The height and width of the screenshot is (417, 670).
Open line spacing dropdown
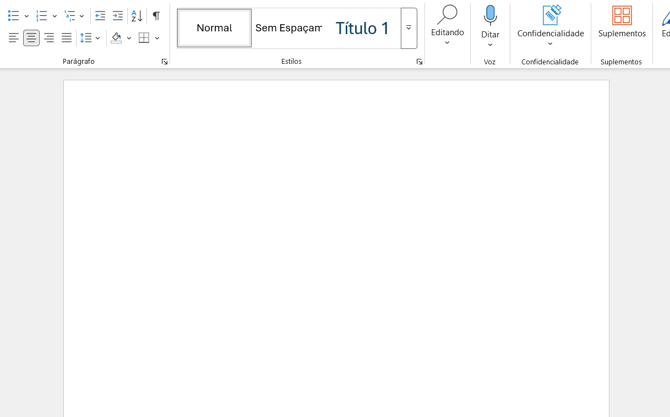click(90, 38)
